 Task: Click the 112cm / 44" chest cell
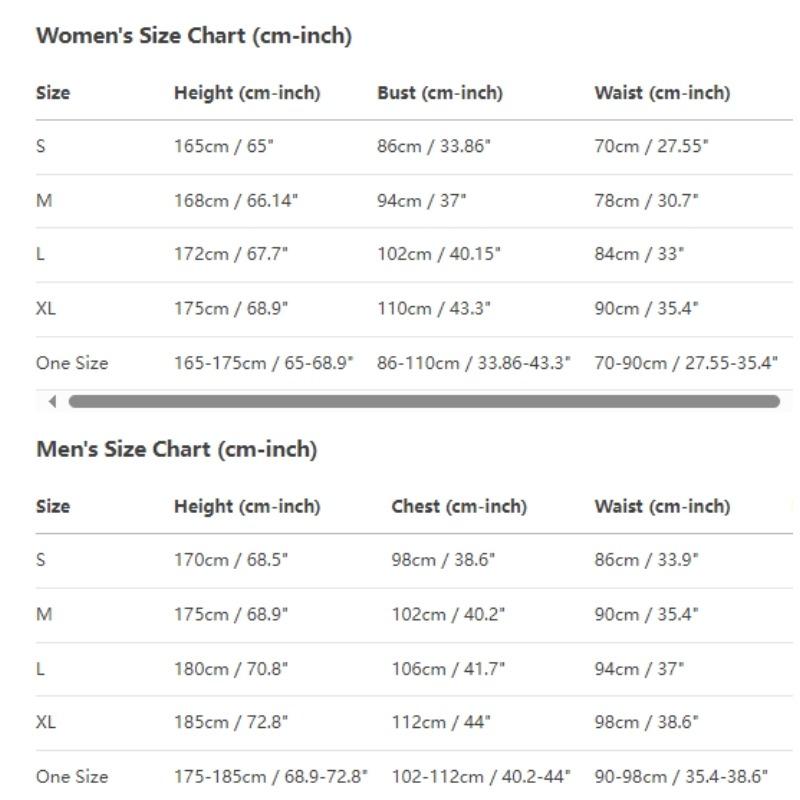click(x=441, y=722)
